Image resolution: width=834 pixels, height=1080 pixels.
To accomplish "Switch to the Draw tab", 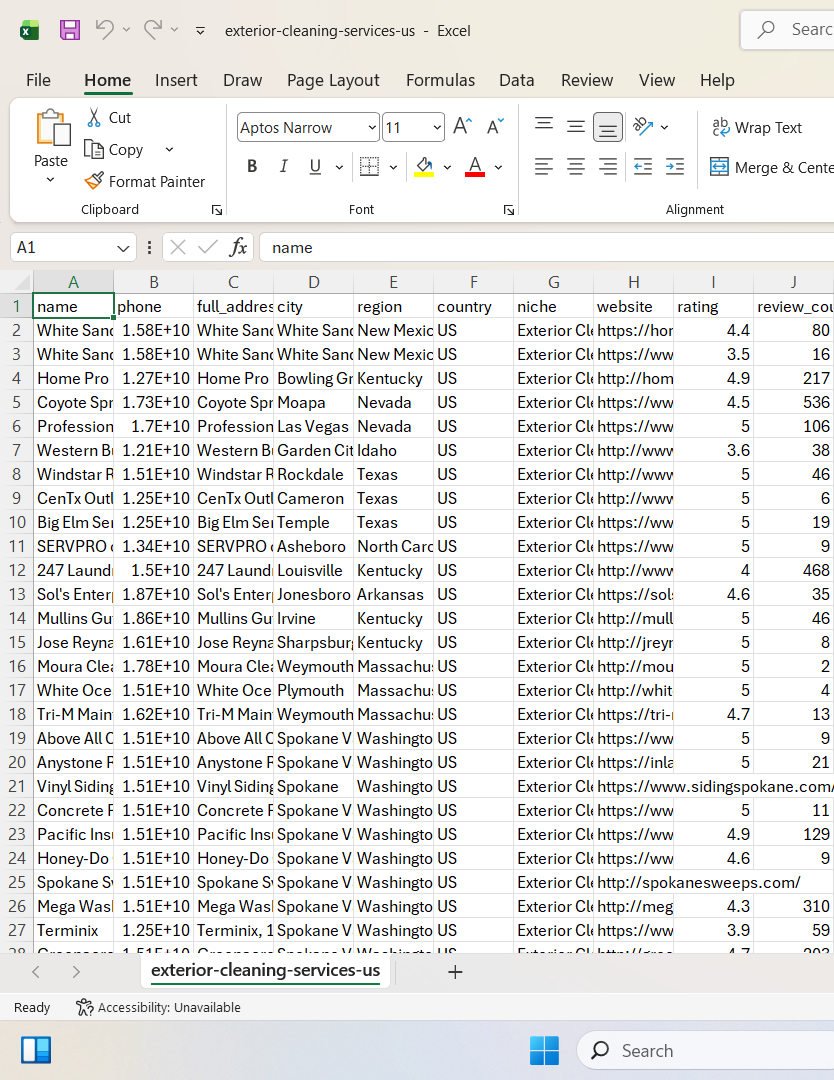I will pyautogui.click(x=242, y=81).
